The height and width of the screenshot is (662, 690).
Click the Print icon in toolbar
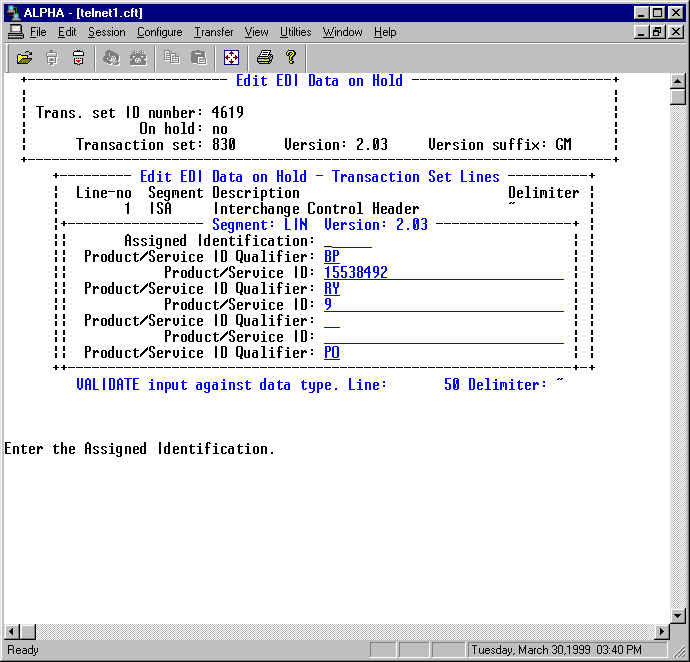point(264,57)
